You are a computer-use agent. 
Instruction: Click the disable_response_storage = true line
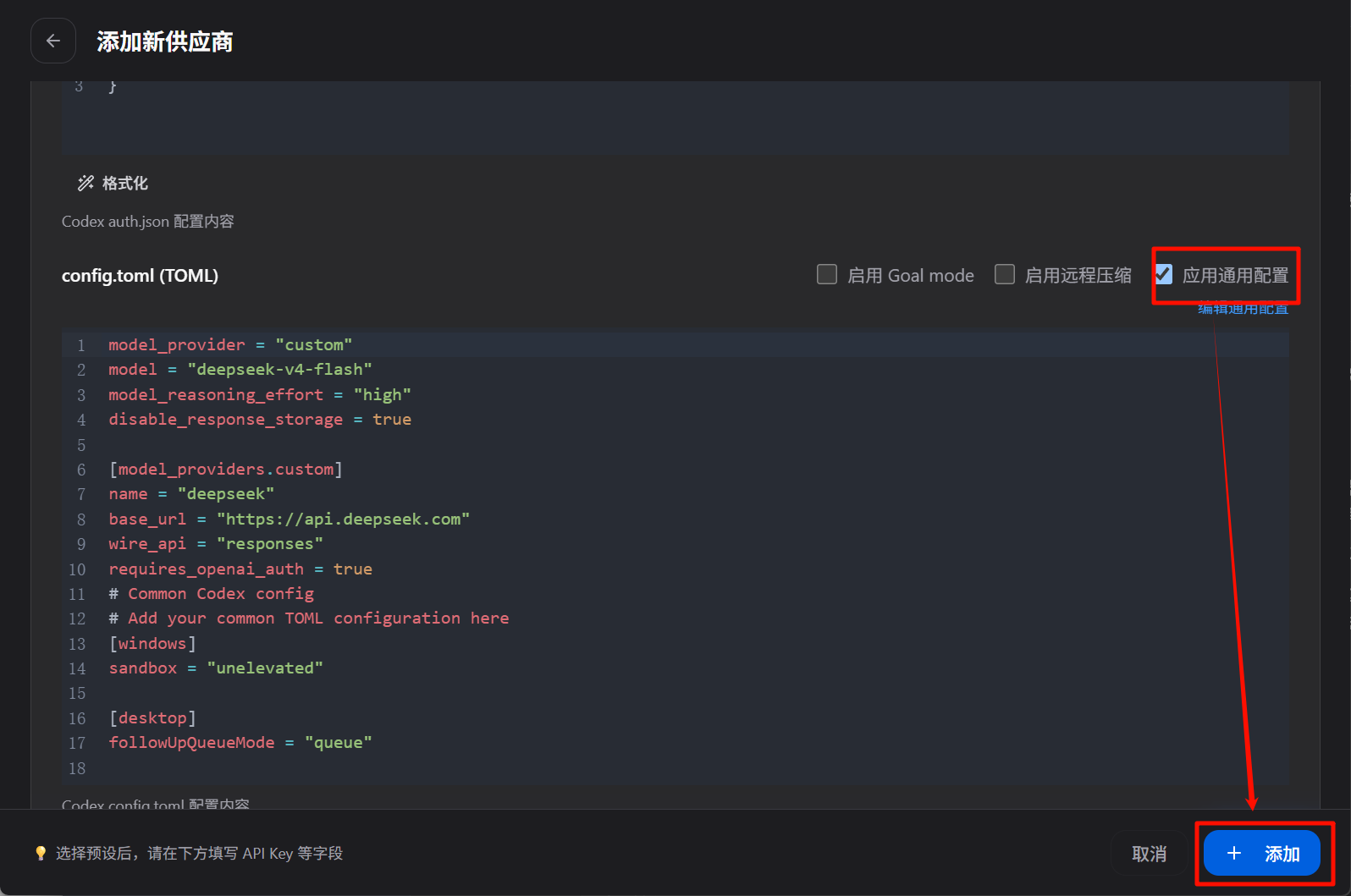tap(260, 419)
